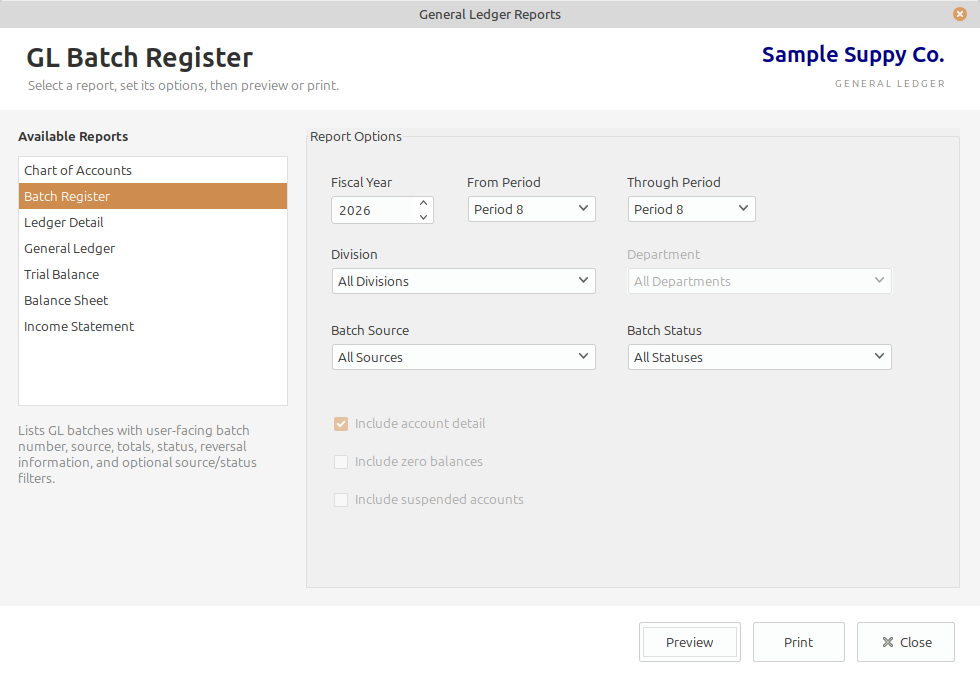Open the Batch Source dropdown
Screen dimensions: 980x678
click(463, 357)
